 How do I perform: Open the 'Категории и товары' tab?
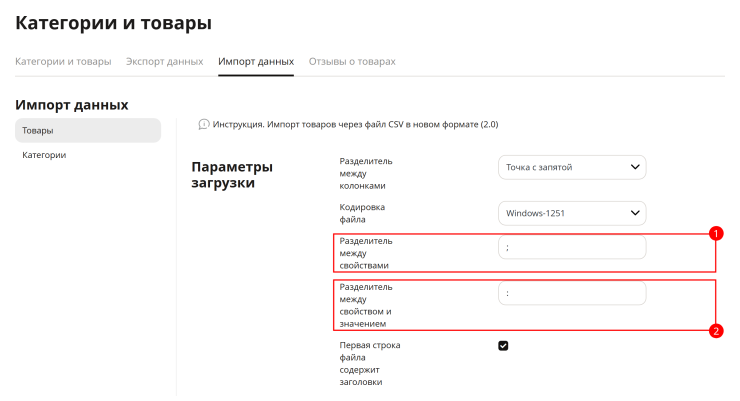[x=63, y=61]
